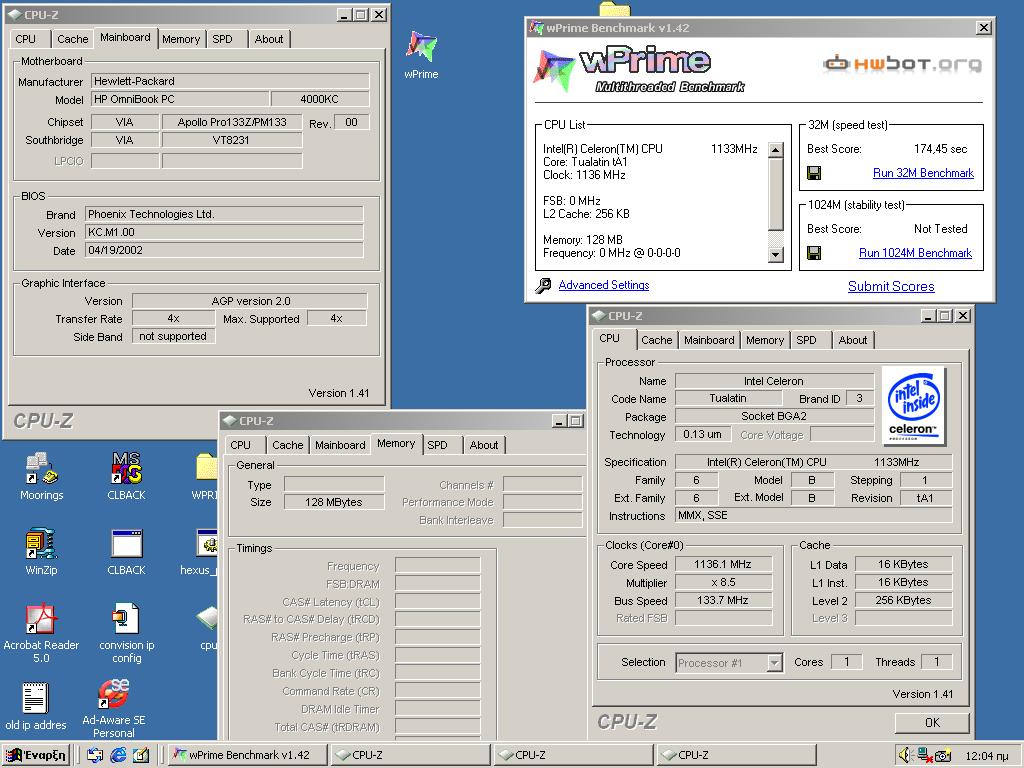
Task: Open About tab in Memory CPU-Z window
Action: point(484,445)
